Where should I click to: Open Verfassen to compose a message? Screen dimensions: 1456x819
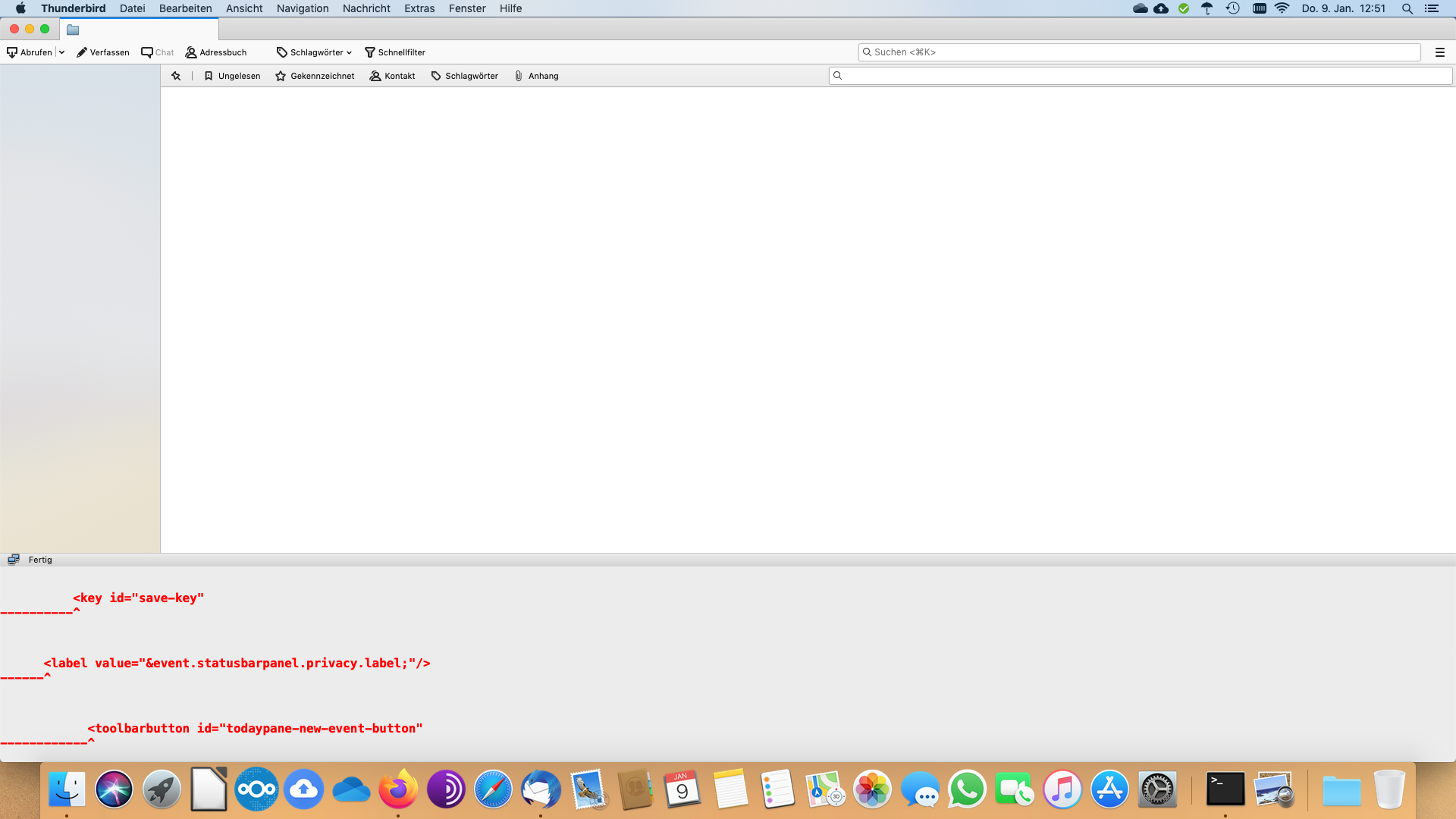click(x=103, y=52)
